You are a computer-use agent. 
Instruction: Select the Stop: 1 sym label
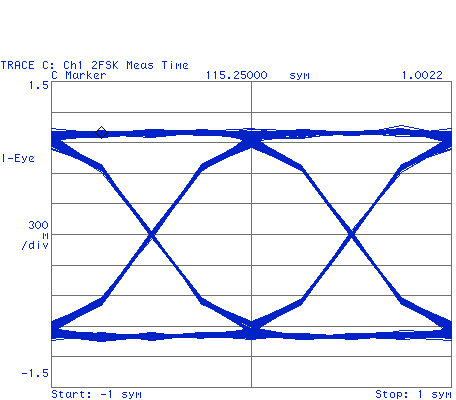[413, 394]
